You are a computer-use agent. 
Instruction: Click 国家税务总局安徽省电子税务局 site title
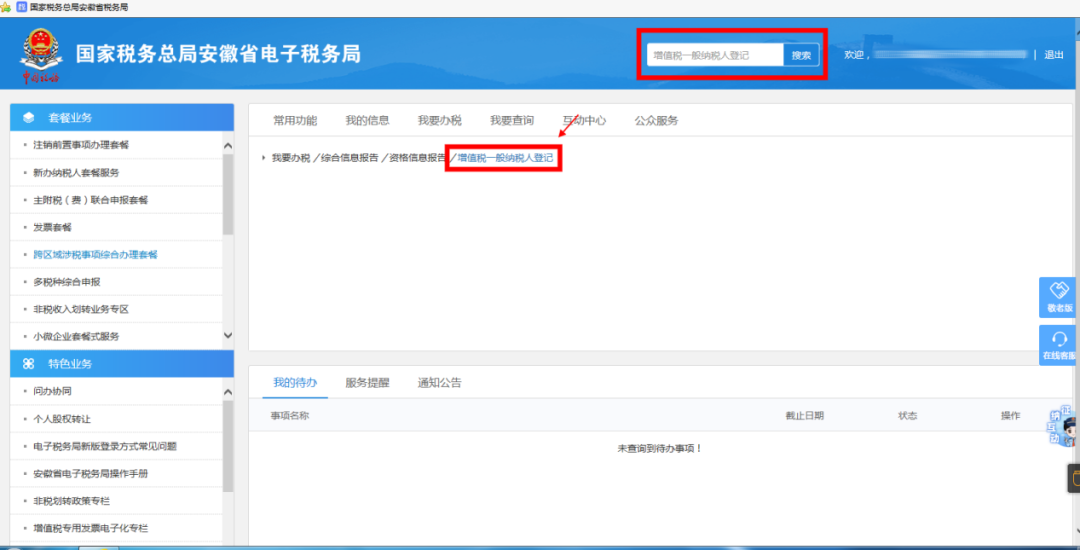(x=218, y=54)
